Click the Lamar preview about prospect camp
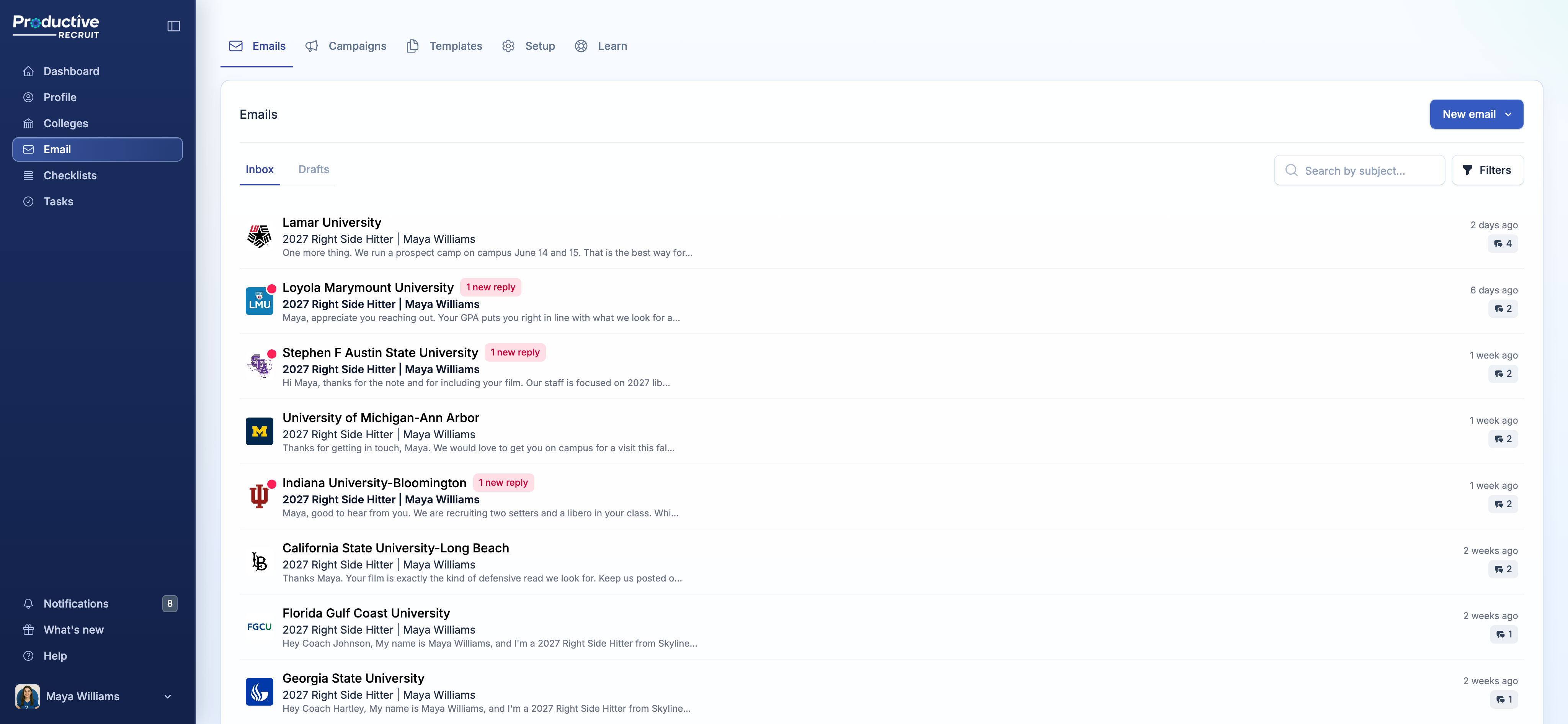 click(x=487, y=253)
